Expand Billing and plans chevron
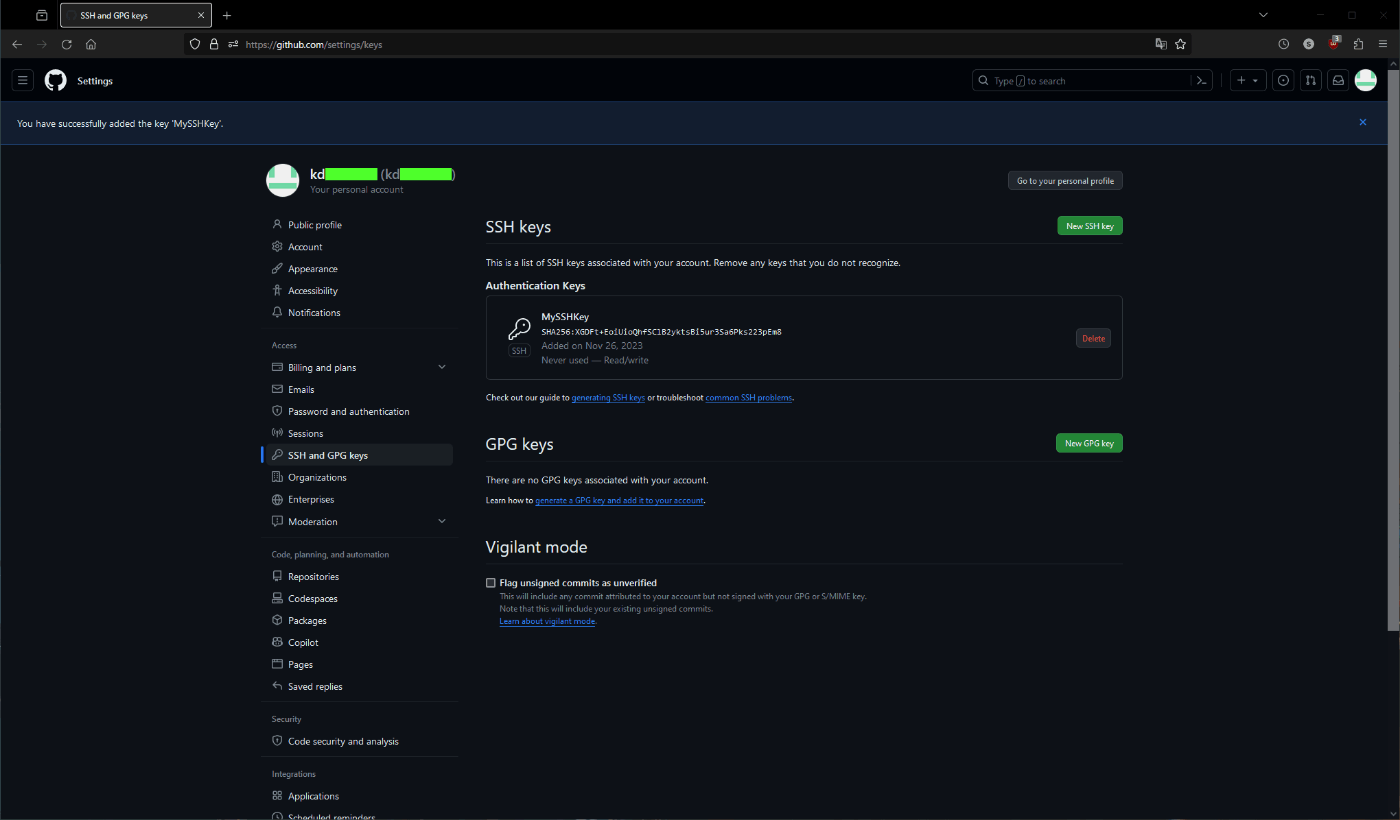The width and height of the screenshot is (1400, 820). 442,367
